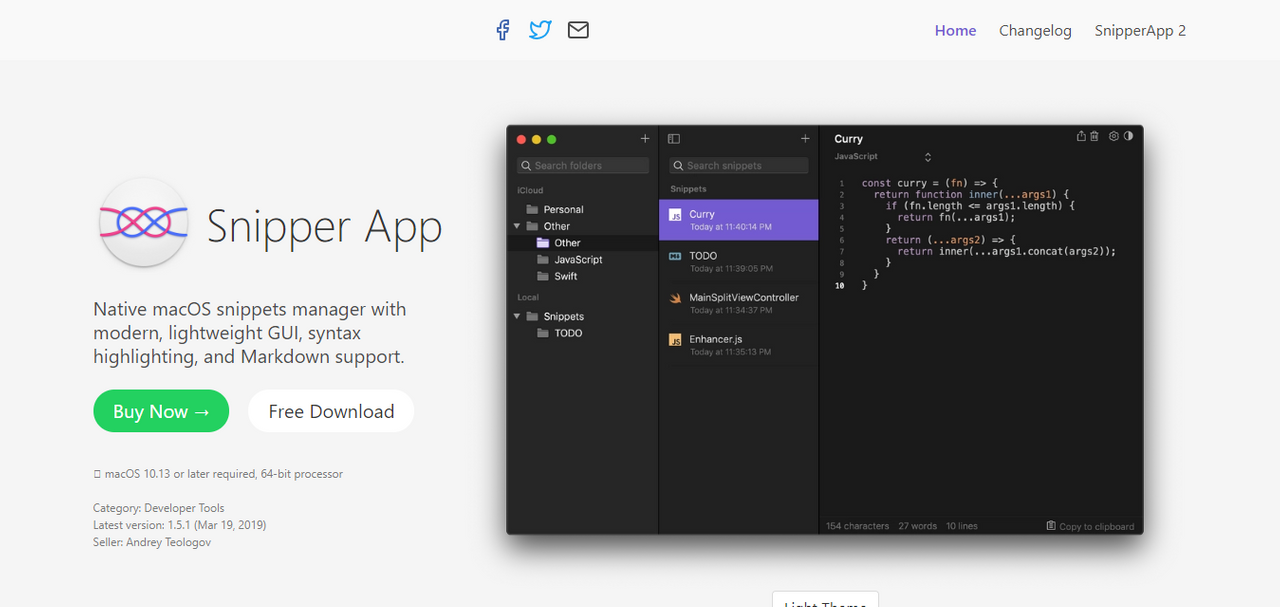Click the Free Download button
This screenshot has width=1280, height=607.
[x=331, y=411]
